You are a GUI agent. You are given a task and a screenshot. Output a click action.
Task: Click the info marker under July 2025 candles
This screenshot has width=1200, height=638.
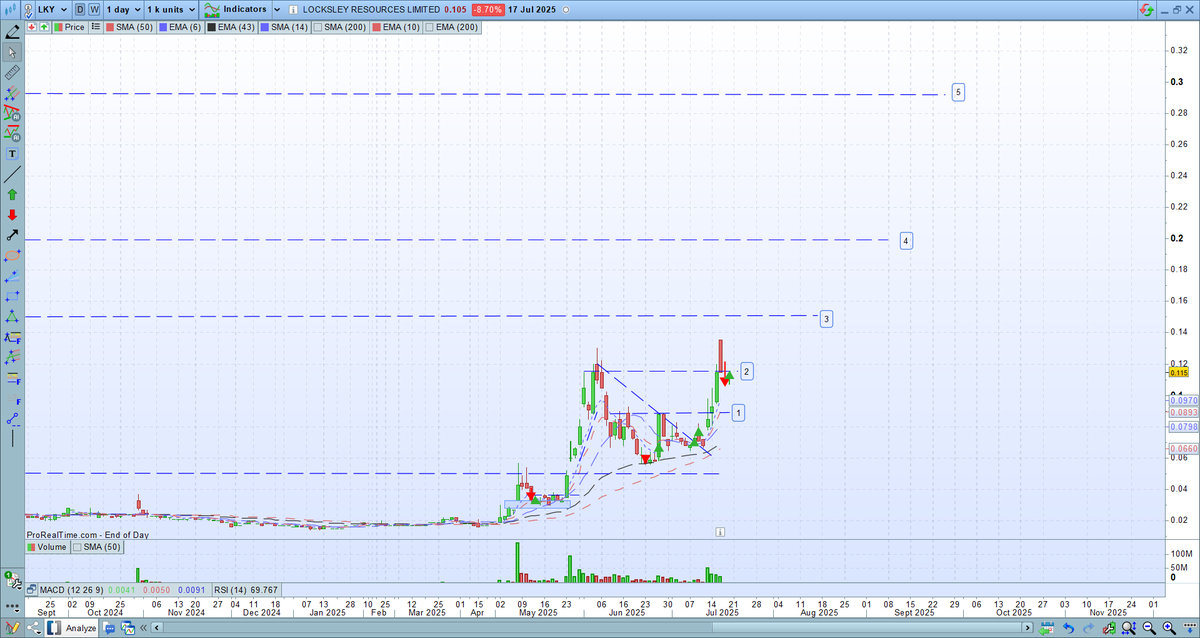point(719,533)
